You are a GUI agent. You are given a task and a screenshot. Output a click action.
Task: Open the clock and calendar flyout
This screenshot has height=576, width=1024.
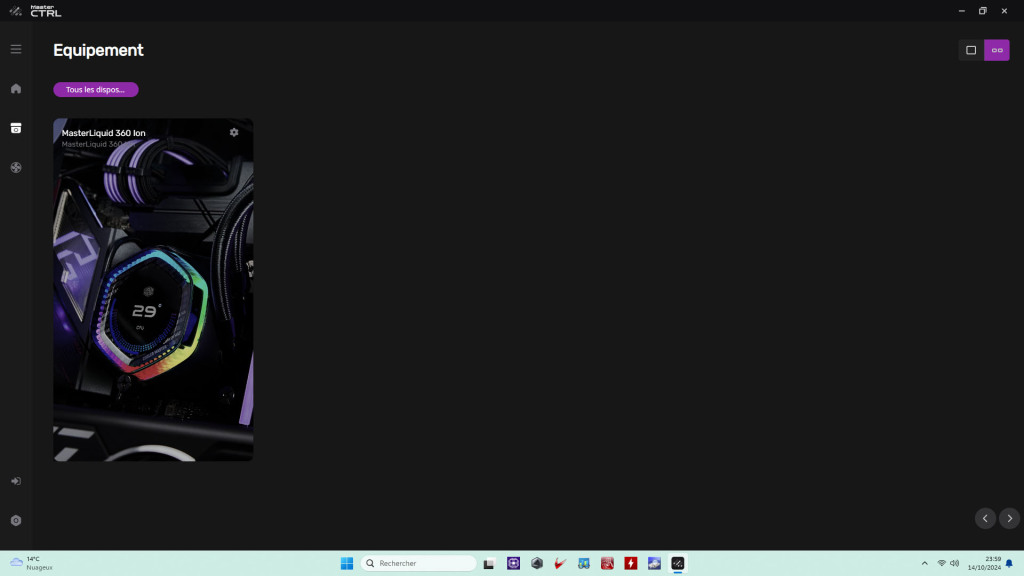984,564
